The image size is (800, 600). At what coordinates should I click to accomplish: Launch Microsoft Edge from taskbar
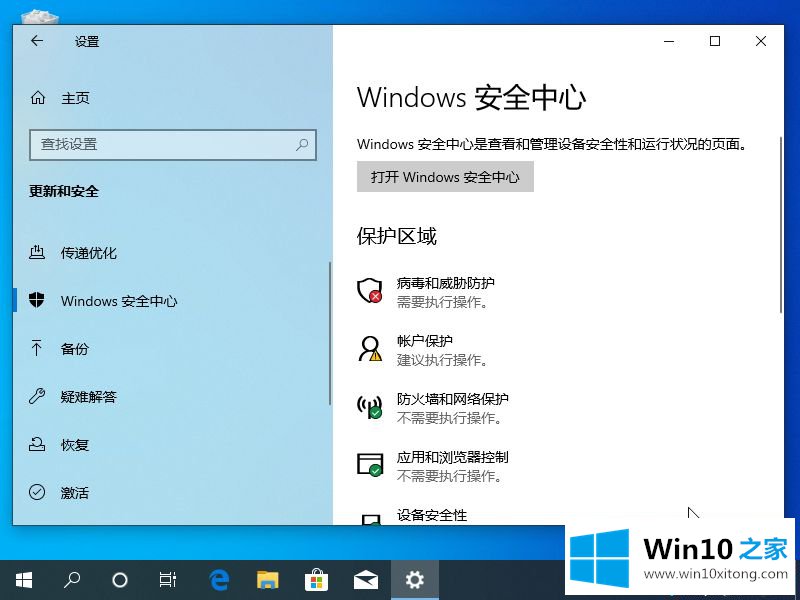pyautogui.click(x=219, y=580)
